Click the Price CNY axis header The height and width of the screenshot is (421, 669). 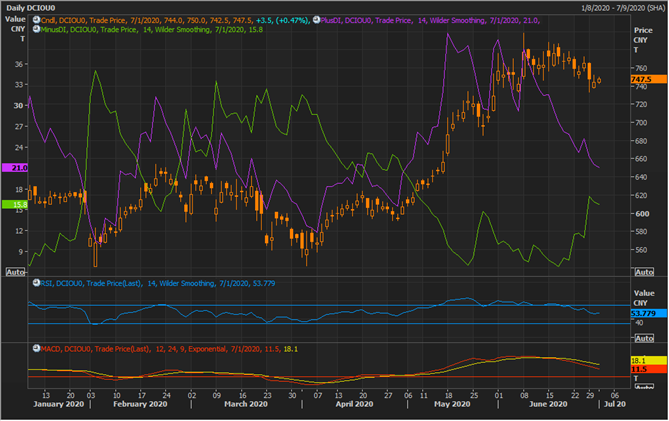[x=643, y=40]
